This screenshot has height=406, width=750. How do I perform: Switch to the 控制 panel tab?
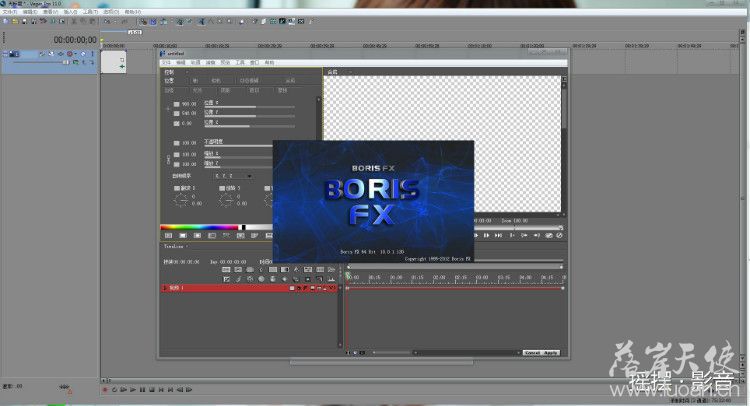click(x=169, y=72)
